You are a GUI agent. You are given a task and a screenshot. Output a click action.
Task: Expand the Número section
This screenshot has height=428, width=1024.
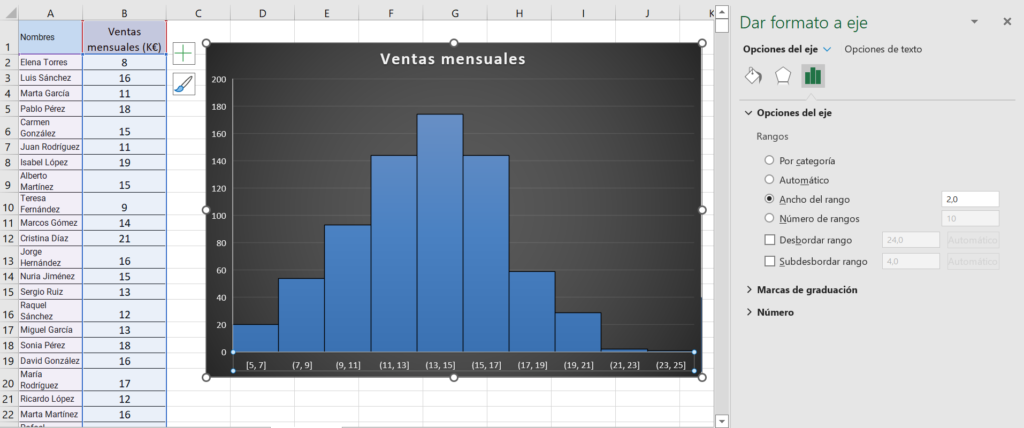click(748, 312)
